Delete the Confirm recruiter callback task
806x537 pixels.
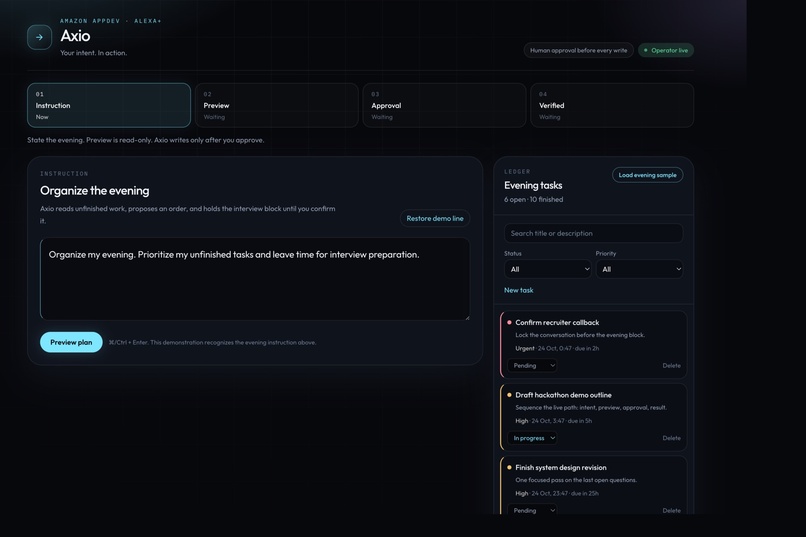coord(671,365)
